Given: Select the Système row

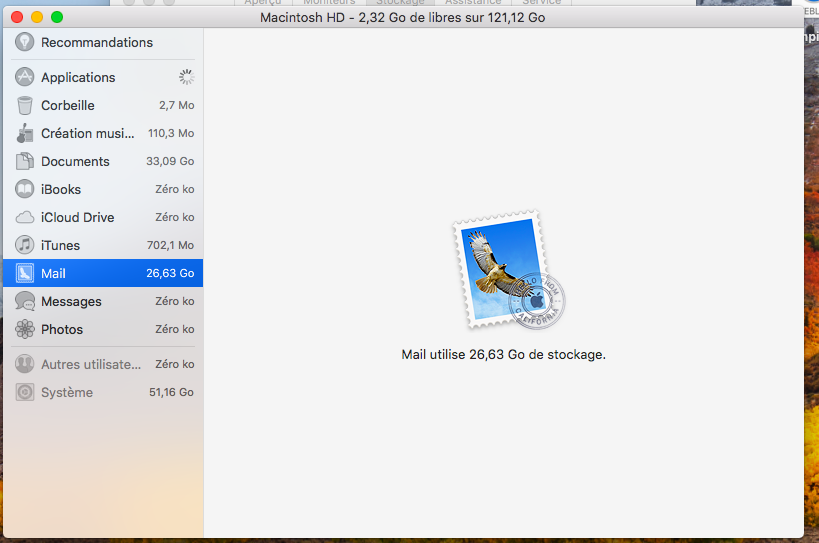Looking at the screenshot, I should [x=103, y=392].
